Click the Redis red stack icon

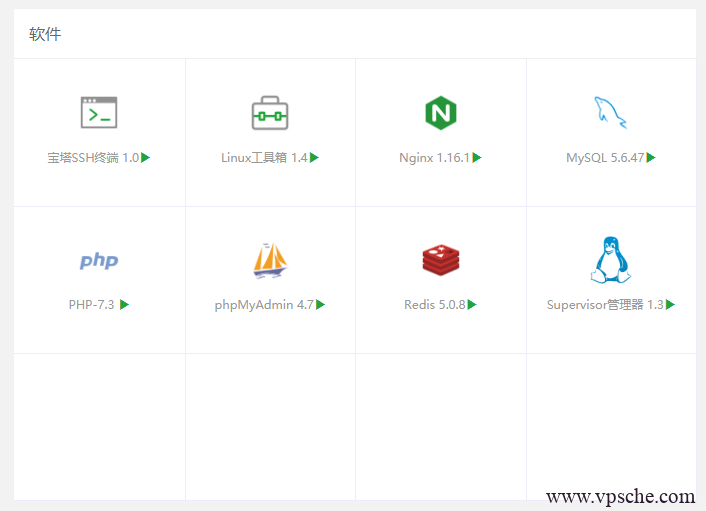point(441,260)
